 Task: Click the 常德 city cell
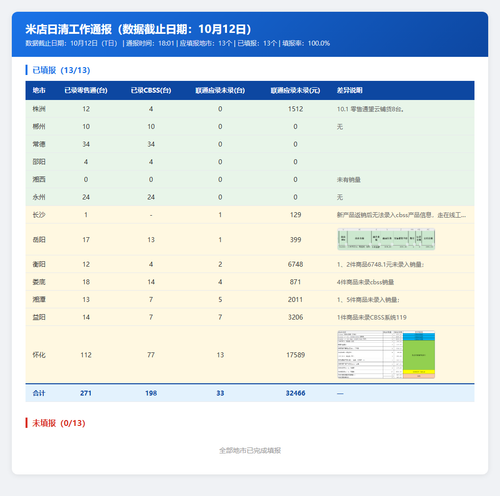[39, 144]
